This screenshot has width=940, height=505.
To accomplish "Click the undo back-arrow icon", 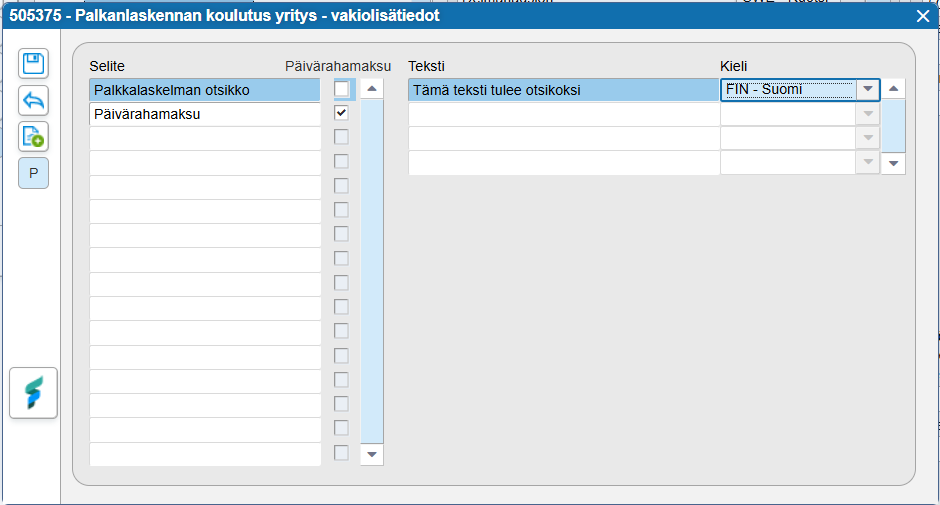I will click(x=34, y=100).
